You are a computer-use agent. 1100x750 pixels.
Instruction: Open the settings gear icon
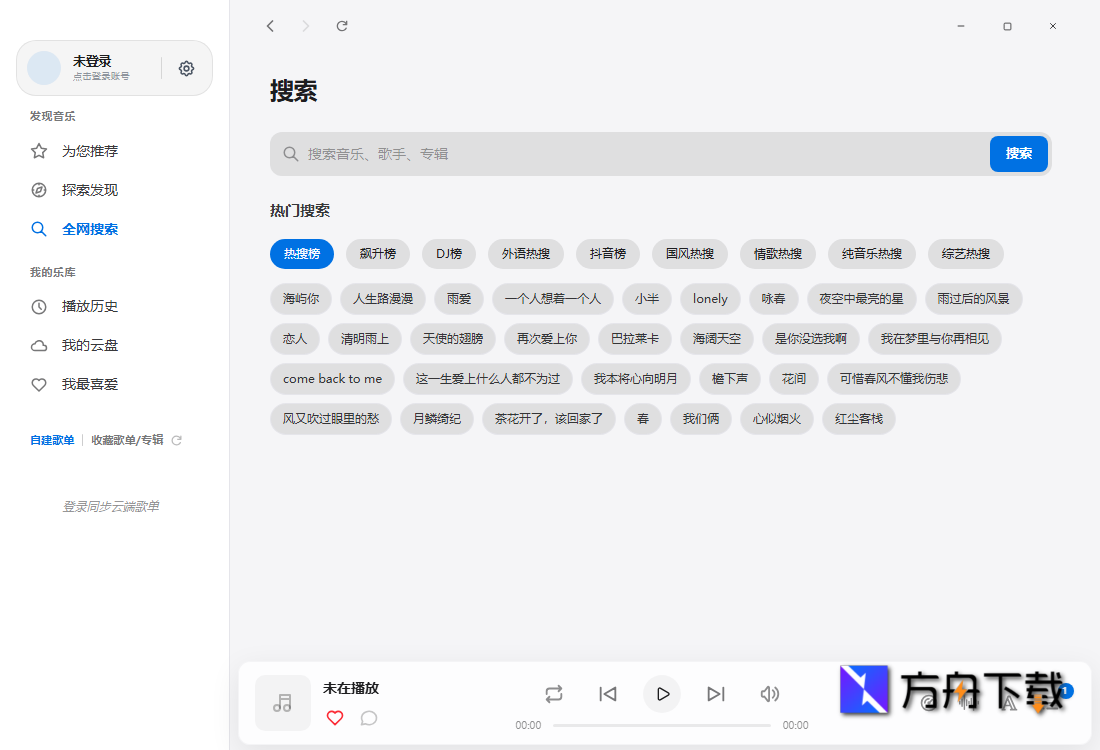click(x=186, y=68)
